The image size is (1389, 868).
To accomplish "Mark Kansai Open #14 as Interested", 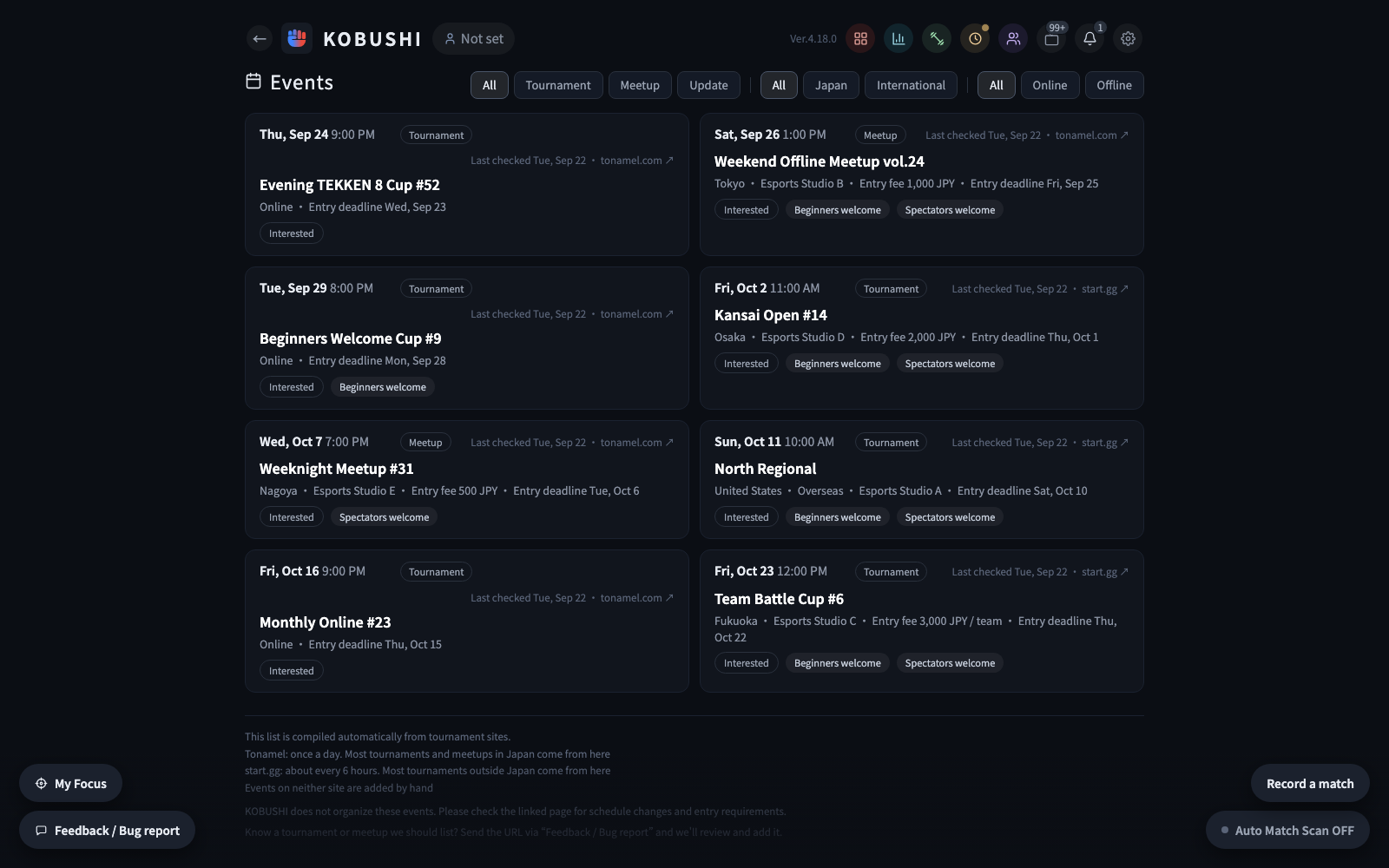I will coord(746,364).
